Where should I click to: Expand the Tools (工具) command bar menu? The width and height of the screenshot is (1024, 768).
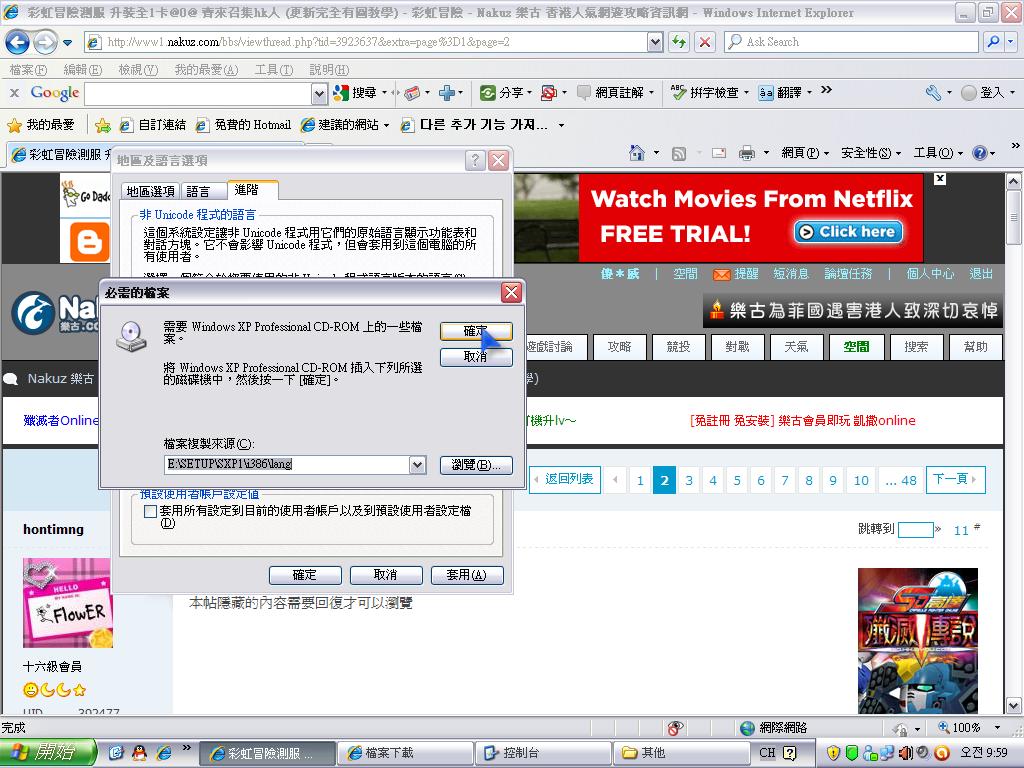coord(938,153)
